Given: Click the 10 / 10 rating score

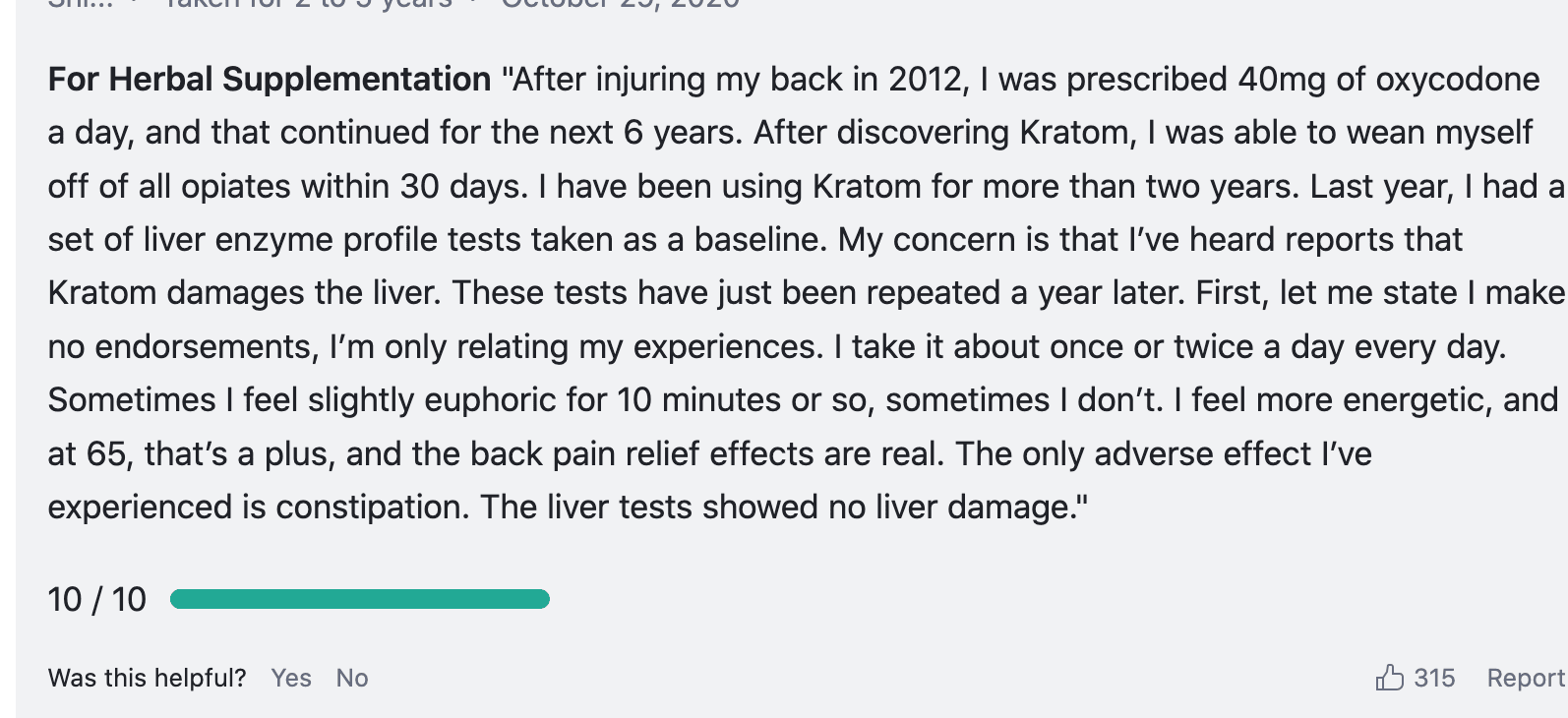Looking at the screenshot, I should (96, 599).
